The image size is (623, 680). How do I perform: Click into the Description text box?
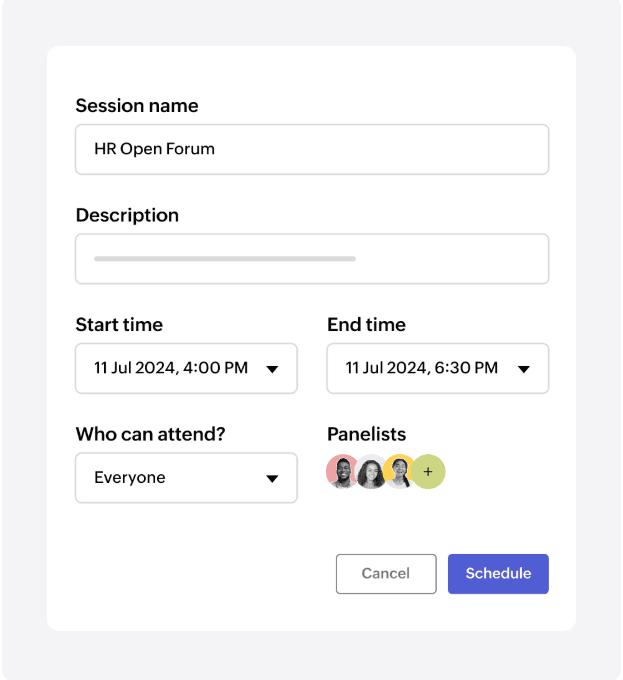[312, 259]
